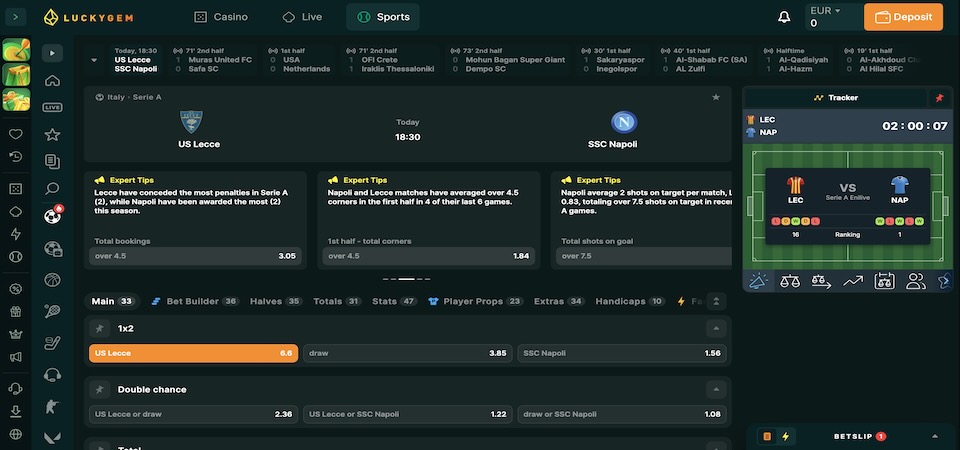Select the basketball sport icon

point(53,280)
